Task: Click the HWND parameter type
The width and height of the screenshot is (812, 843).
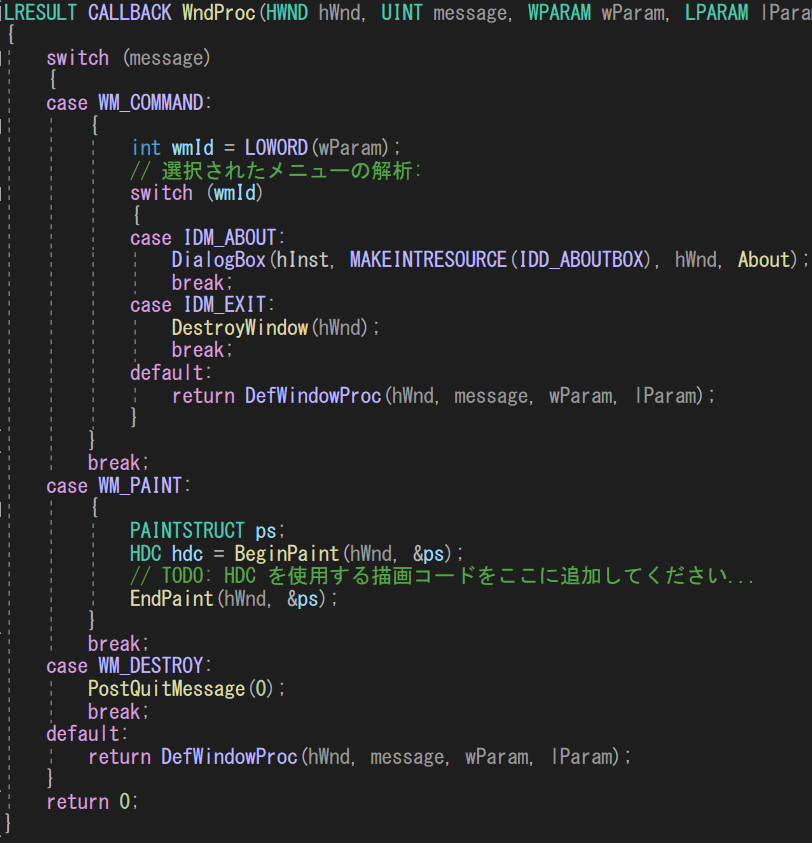Action: tap(287, 12)
